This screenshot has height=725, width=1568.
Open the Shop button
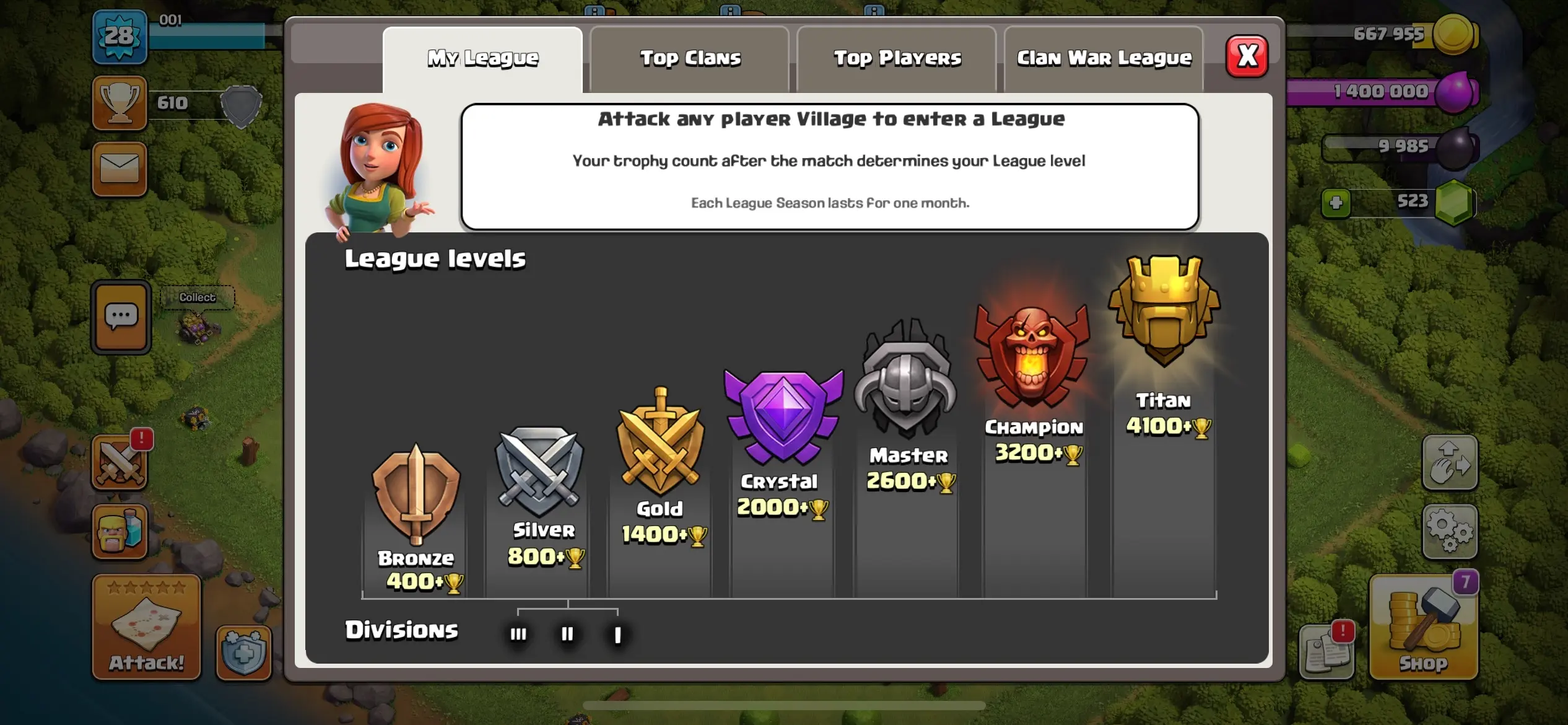[1424, 627]
